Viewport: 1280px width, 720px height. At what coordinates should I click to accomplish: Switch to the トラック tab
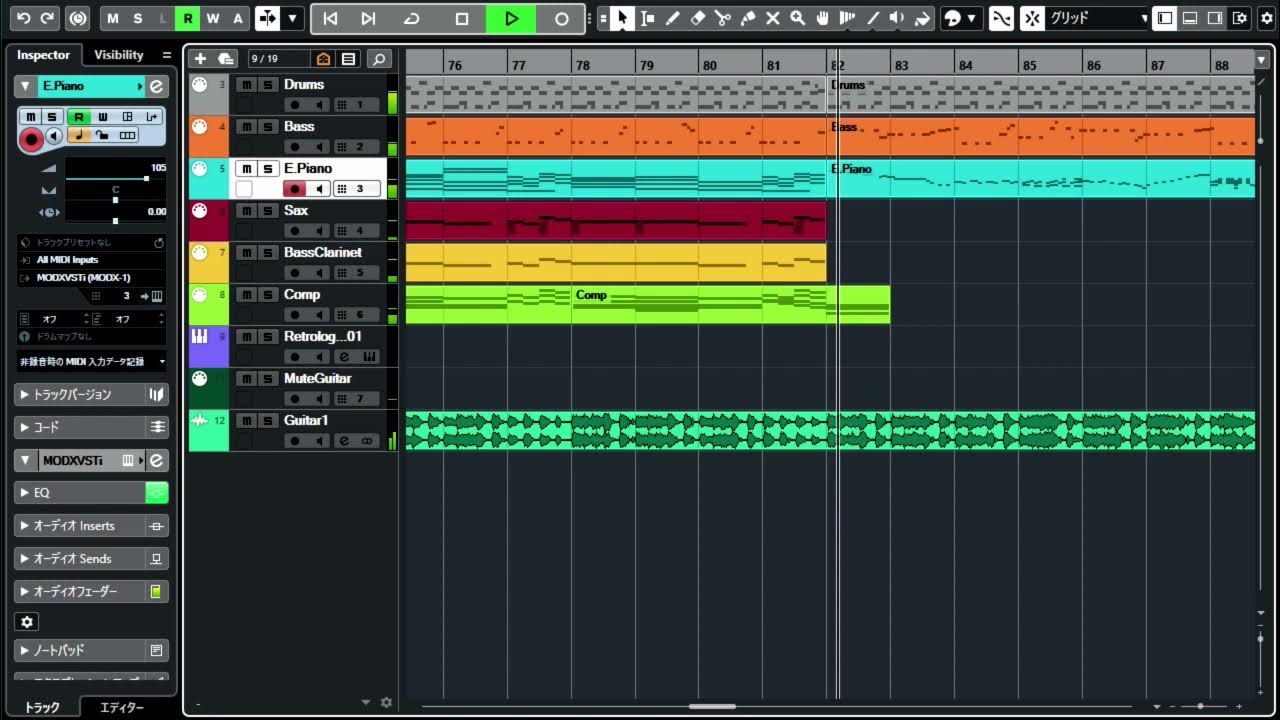tap(42, 707)
